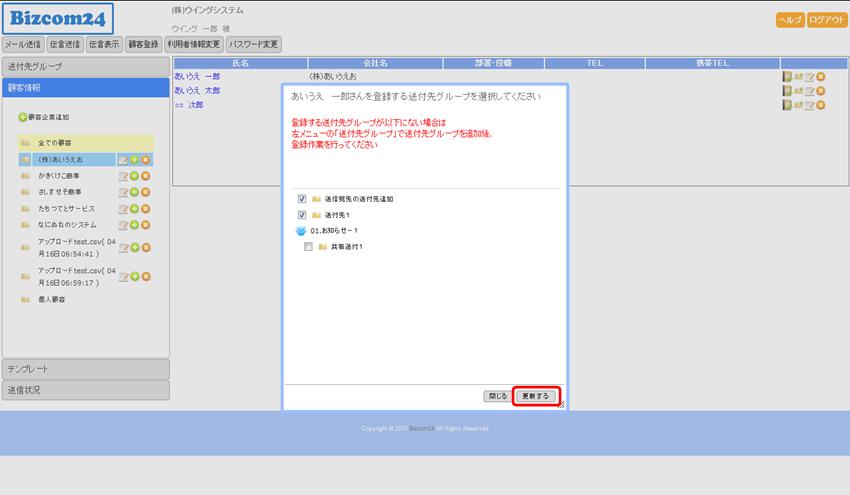This screenshot has width=850, height=495.
Task: Uncheck the 送信宛先の送付先追加 checkbox
Action: click(x=302, y=199)
